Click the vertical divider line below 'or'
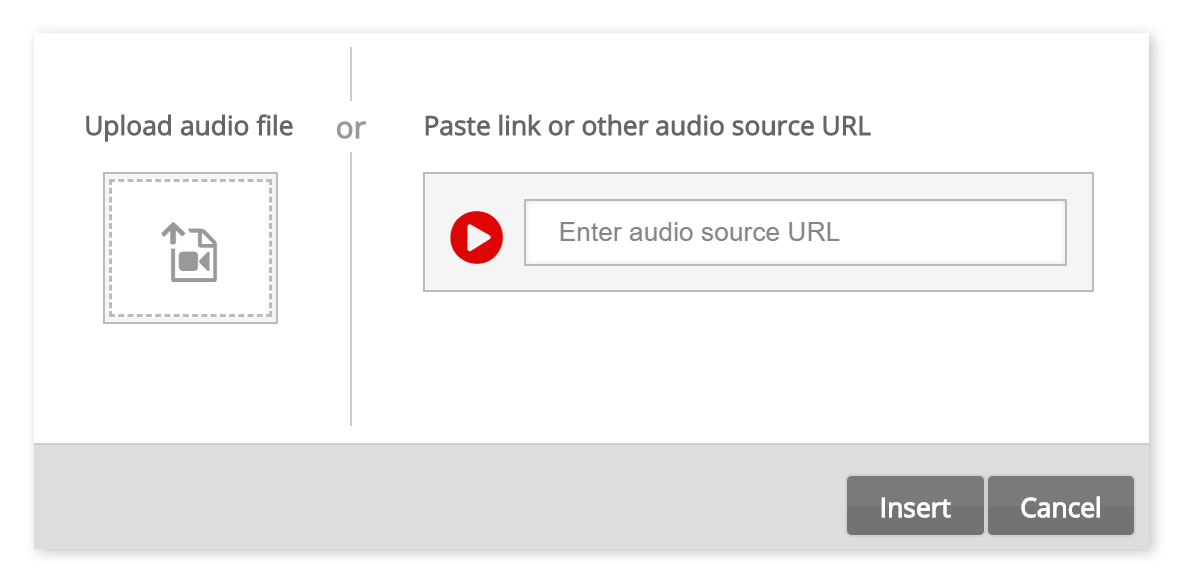 [x=351, y=289]
